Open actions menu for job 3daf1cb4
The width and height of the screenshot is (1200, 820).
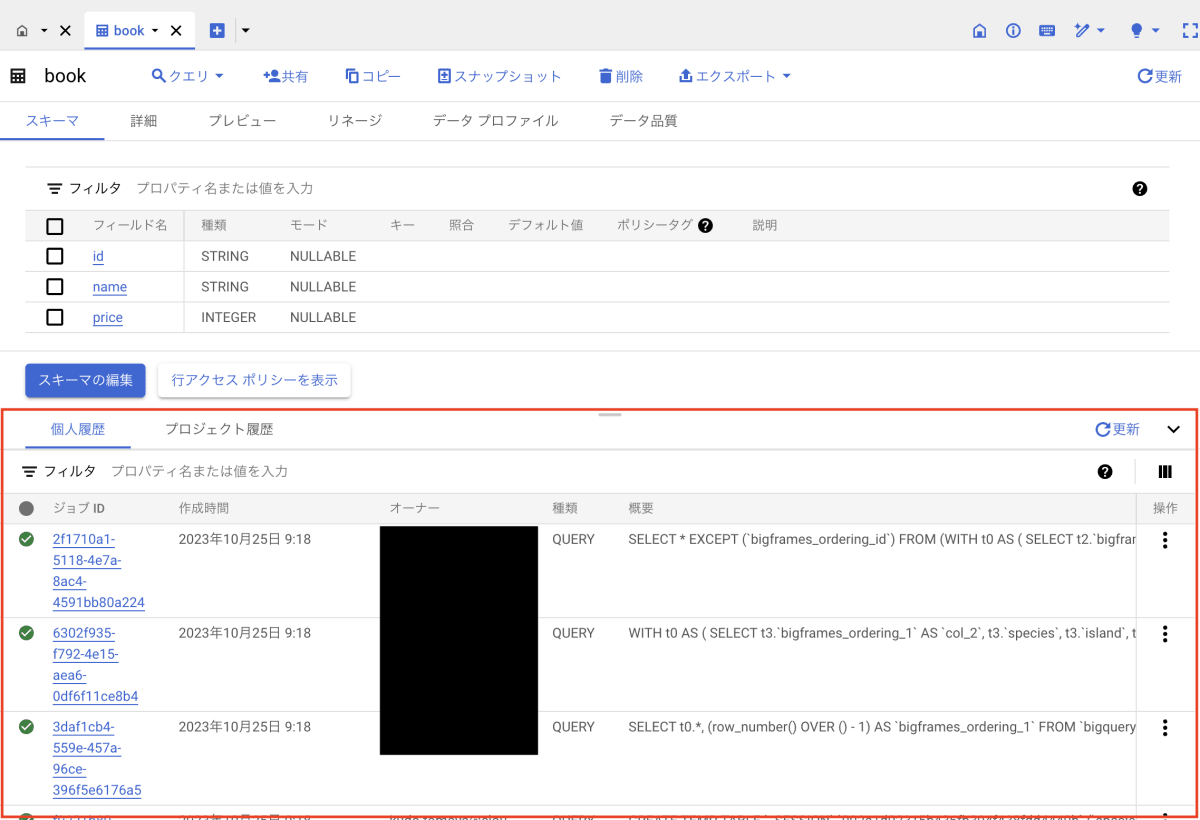tap(1165, 728)
